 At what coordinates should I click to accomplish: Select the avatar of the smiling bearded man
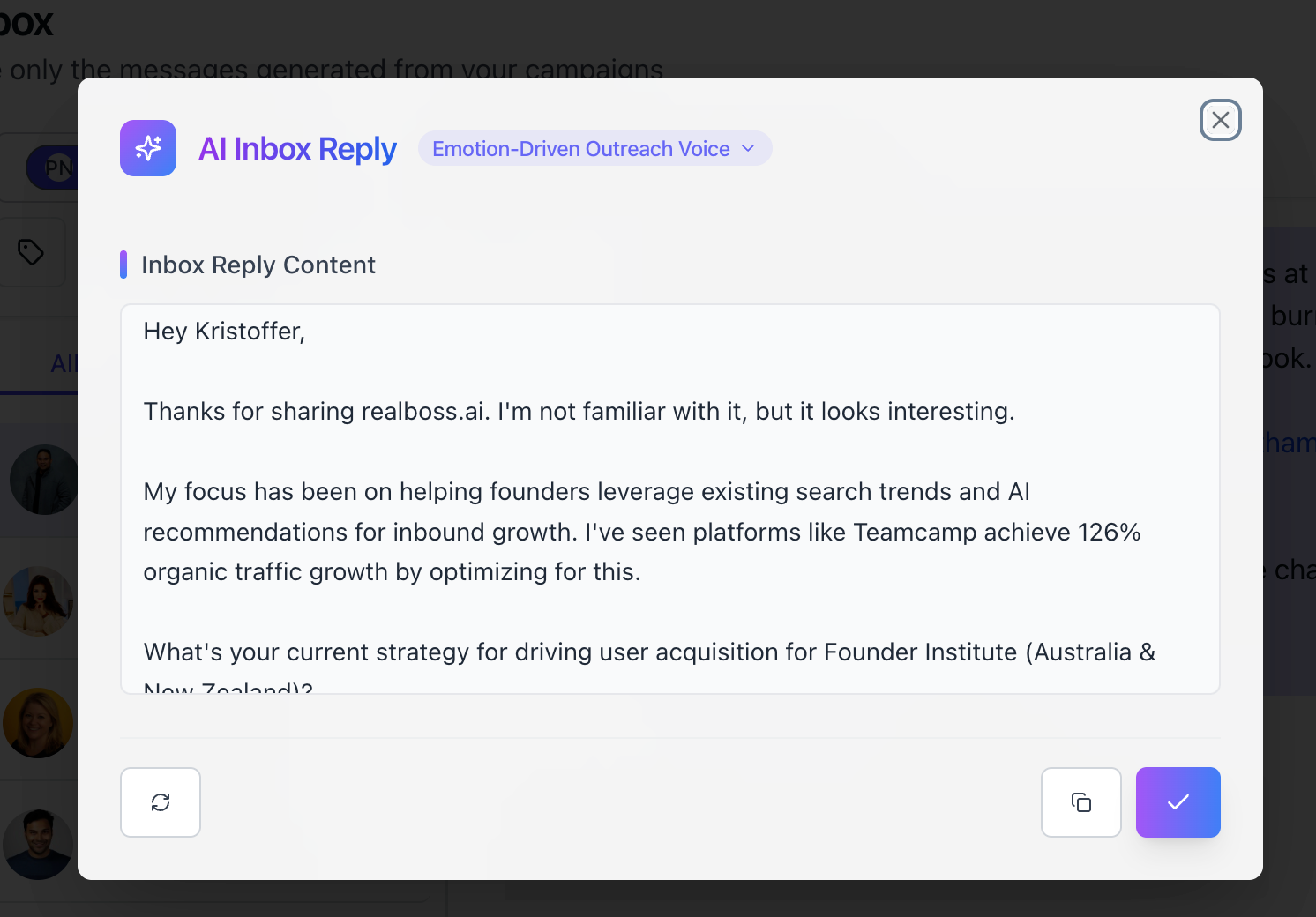pyautogui.click(x=39, y=844)
